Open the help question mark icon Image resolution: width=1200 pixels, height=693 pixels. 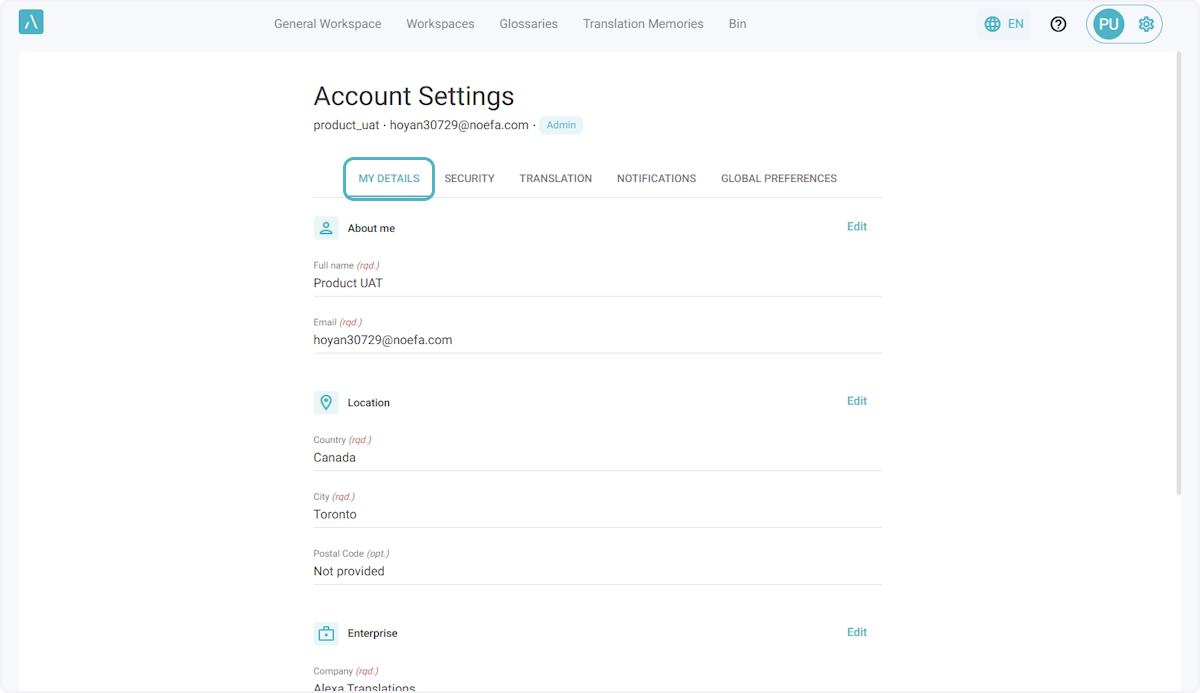(1058, 24)
